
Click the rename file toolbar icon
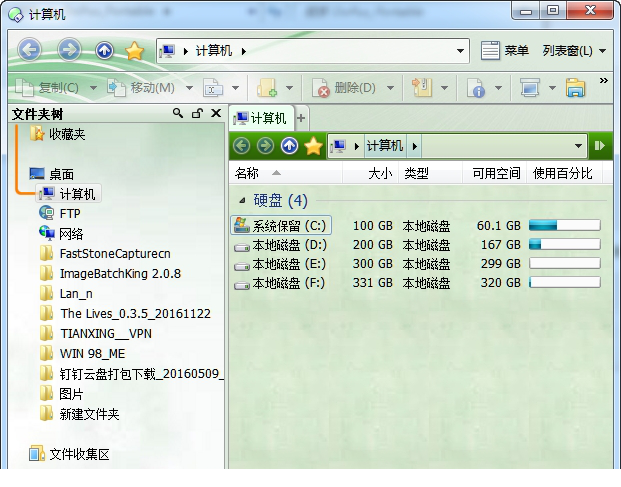[x=213, y=88]
